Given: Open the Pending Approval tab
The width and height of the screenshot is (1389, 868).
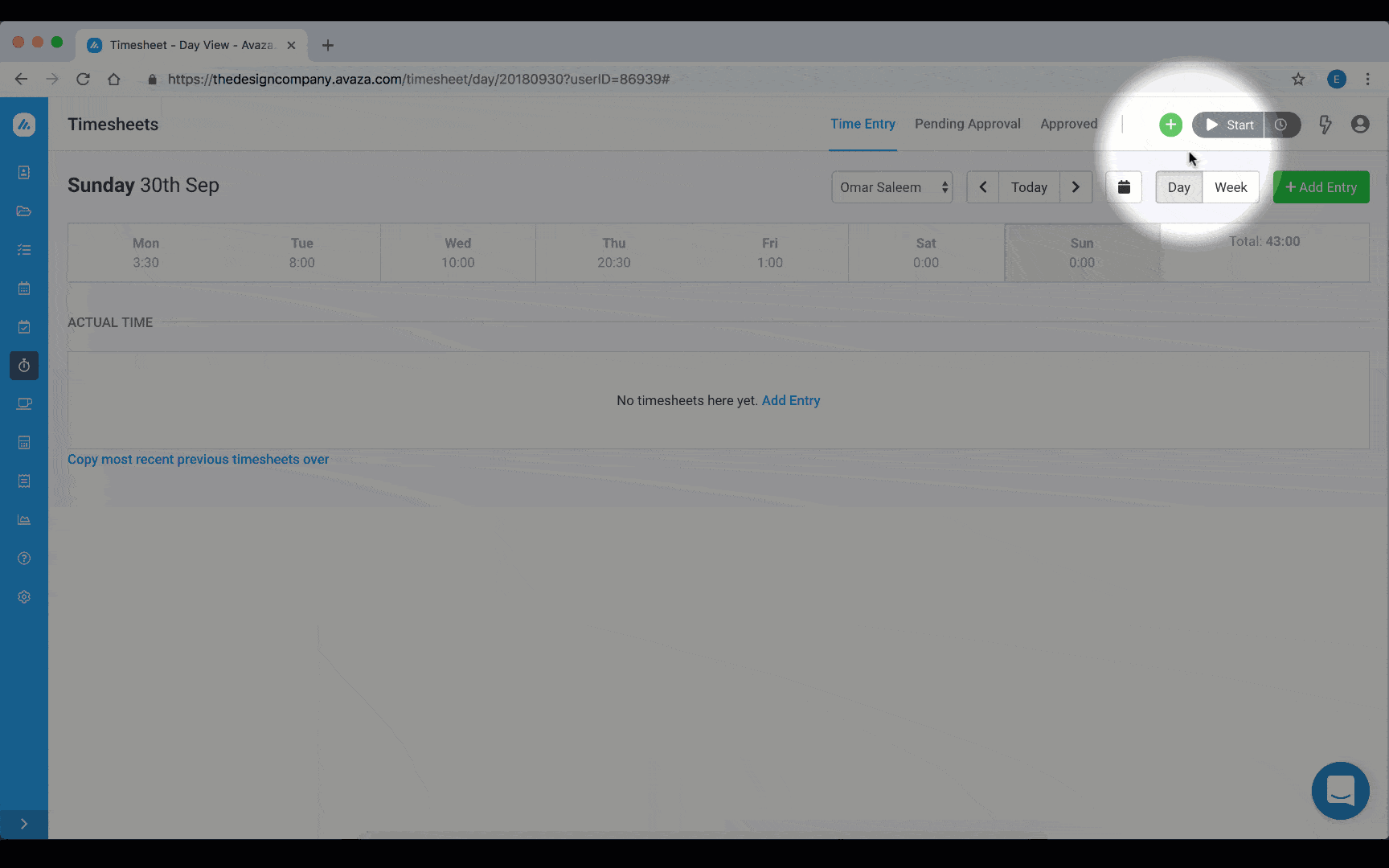Looking at the screenshot, I should [x=967, y=124].
